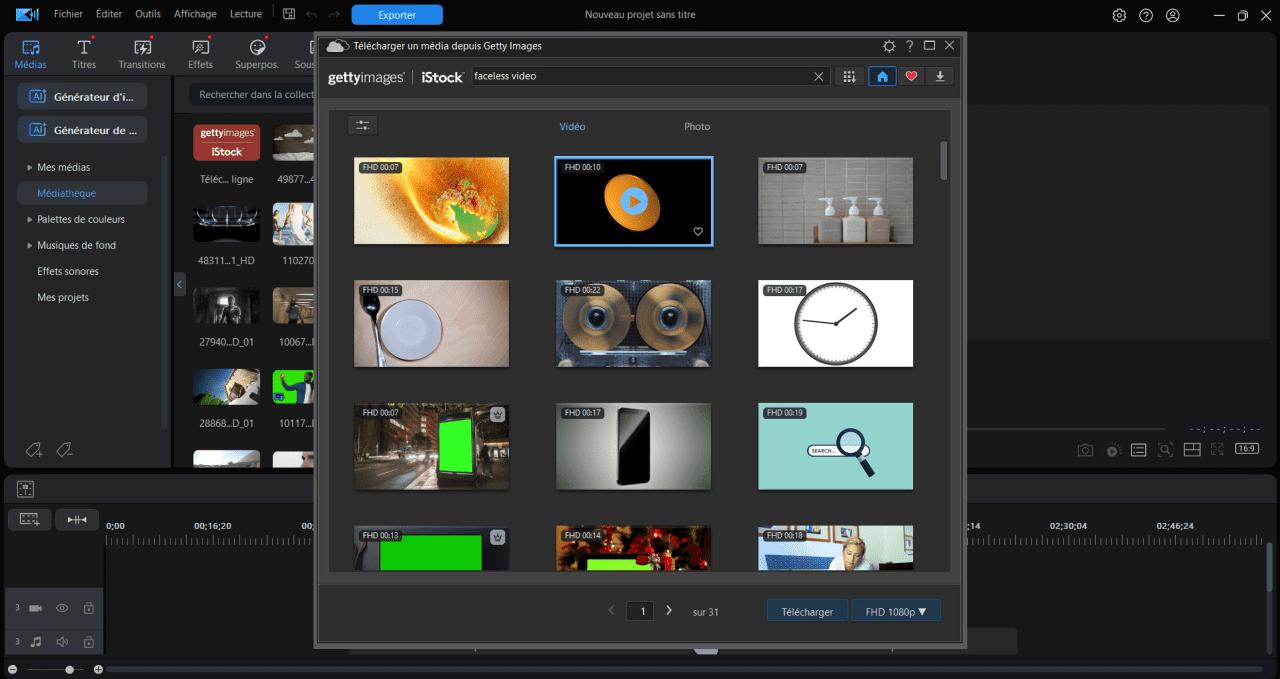The width and height of the screenshot is (1280, 679).
Task: Expand the Musiques de fond item
Action: point(29,245)
